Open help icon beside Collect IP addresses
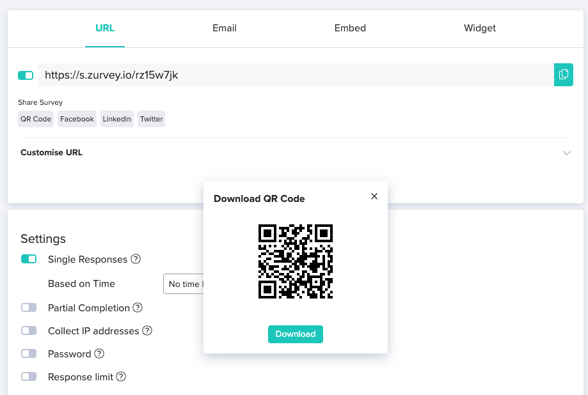 147,330
